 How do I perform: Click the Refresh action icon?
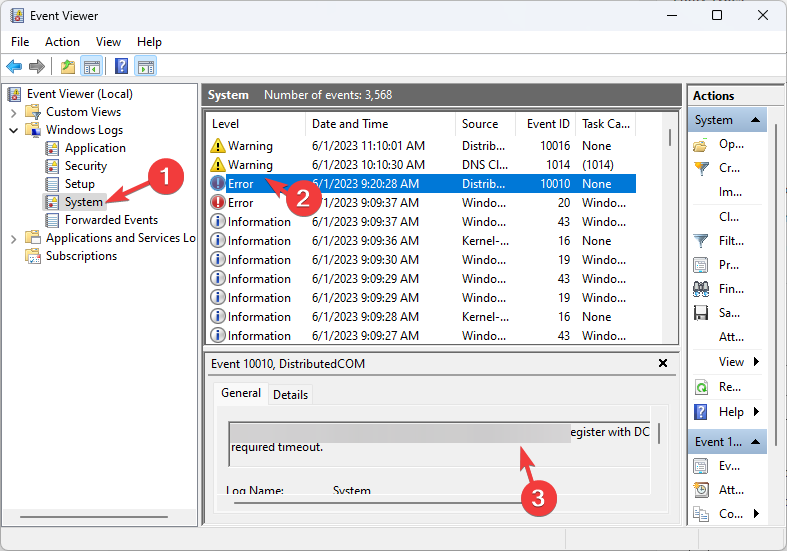pyautogui.click(x=701, y=387)
